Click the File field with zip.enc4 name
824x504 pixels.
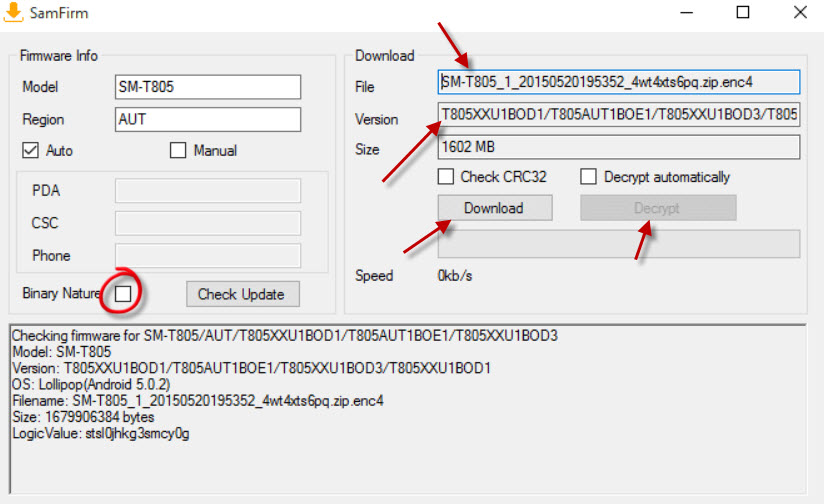point(619,82)
